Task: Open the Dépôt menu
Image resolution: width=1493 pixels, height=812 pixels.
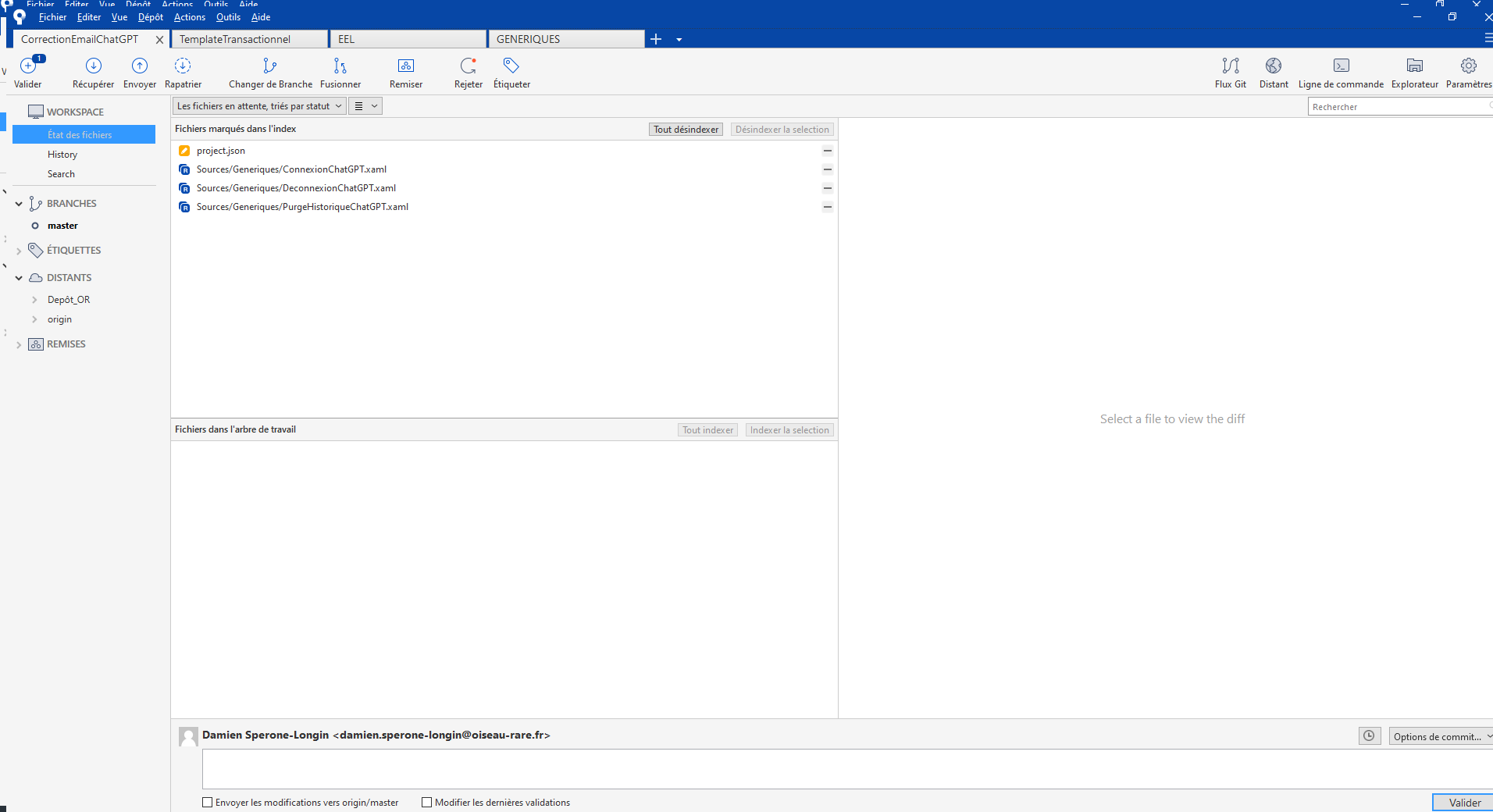Action: 150,17
